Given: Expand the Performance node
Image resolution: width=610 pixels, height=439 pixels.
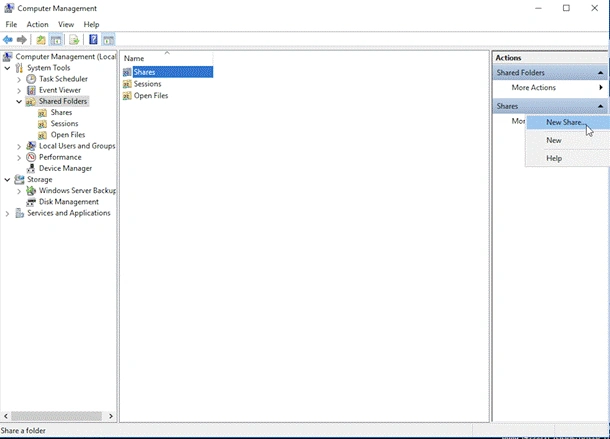Looking at the screenshot, I should [19, 158].
